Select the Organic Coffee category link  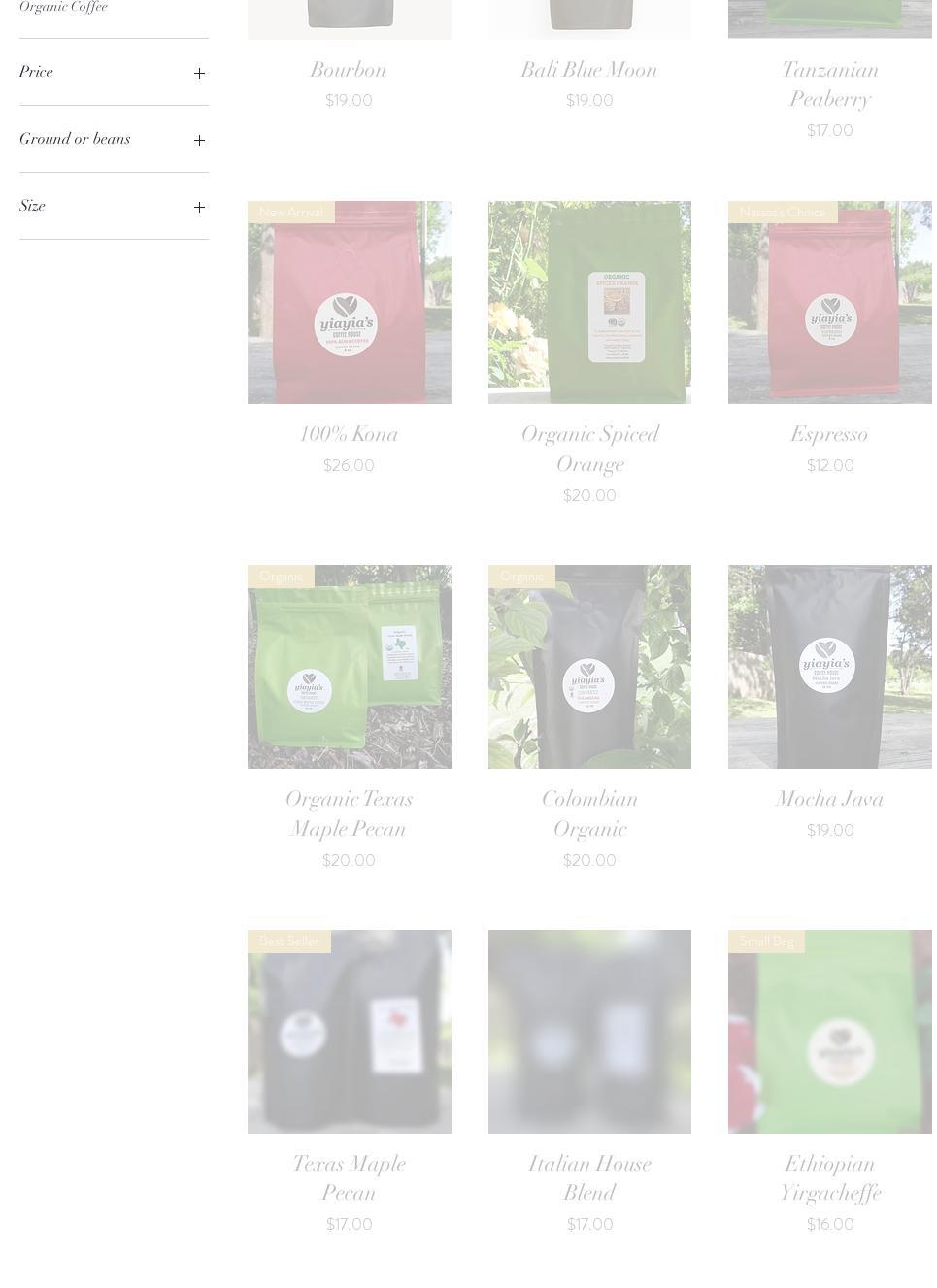pos(63,7)
